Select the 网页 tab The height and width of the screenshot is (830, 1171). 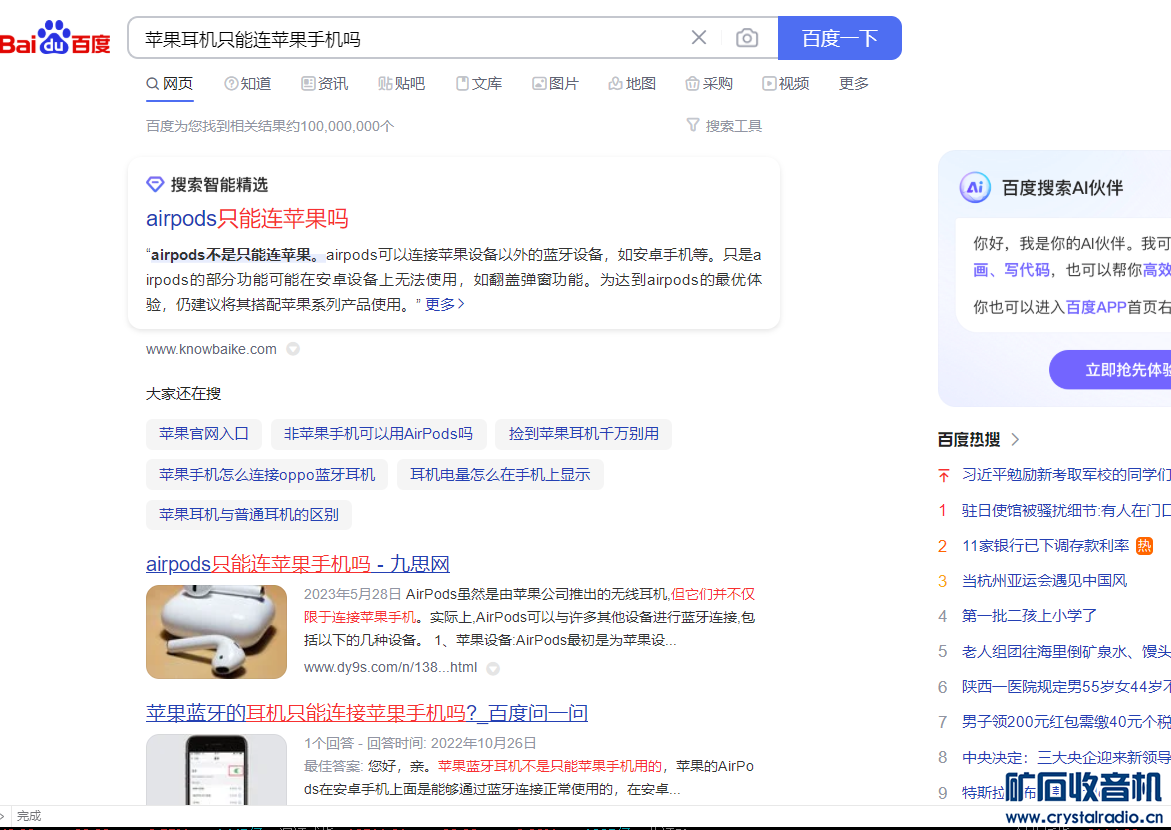pos(170,84)
